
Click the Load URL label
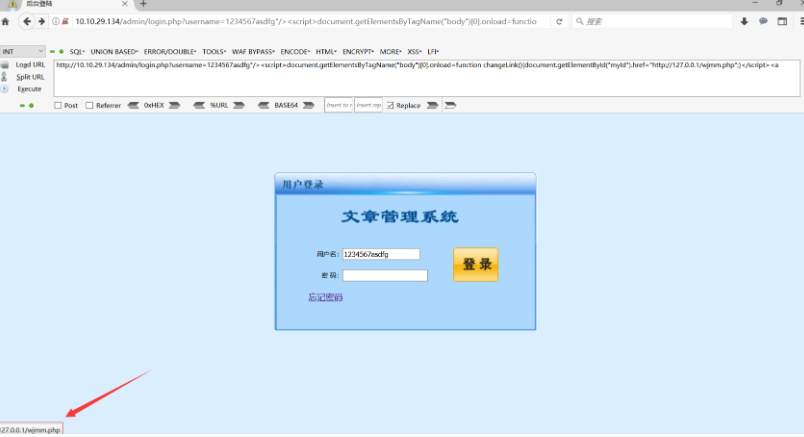pos(30,65)
